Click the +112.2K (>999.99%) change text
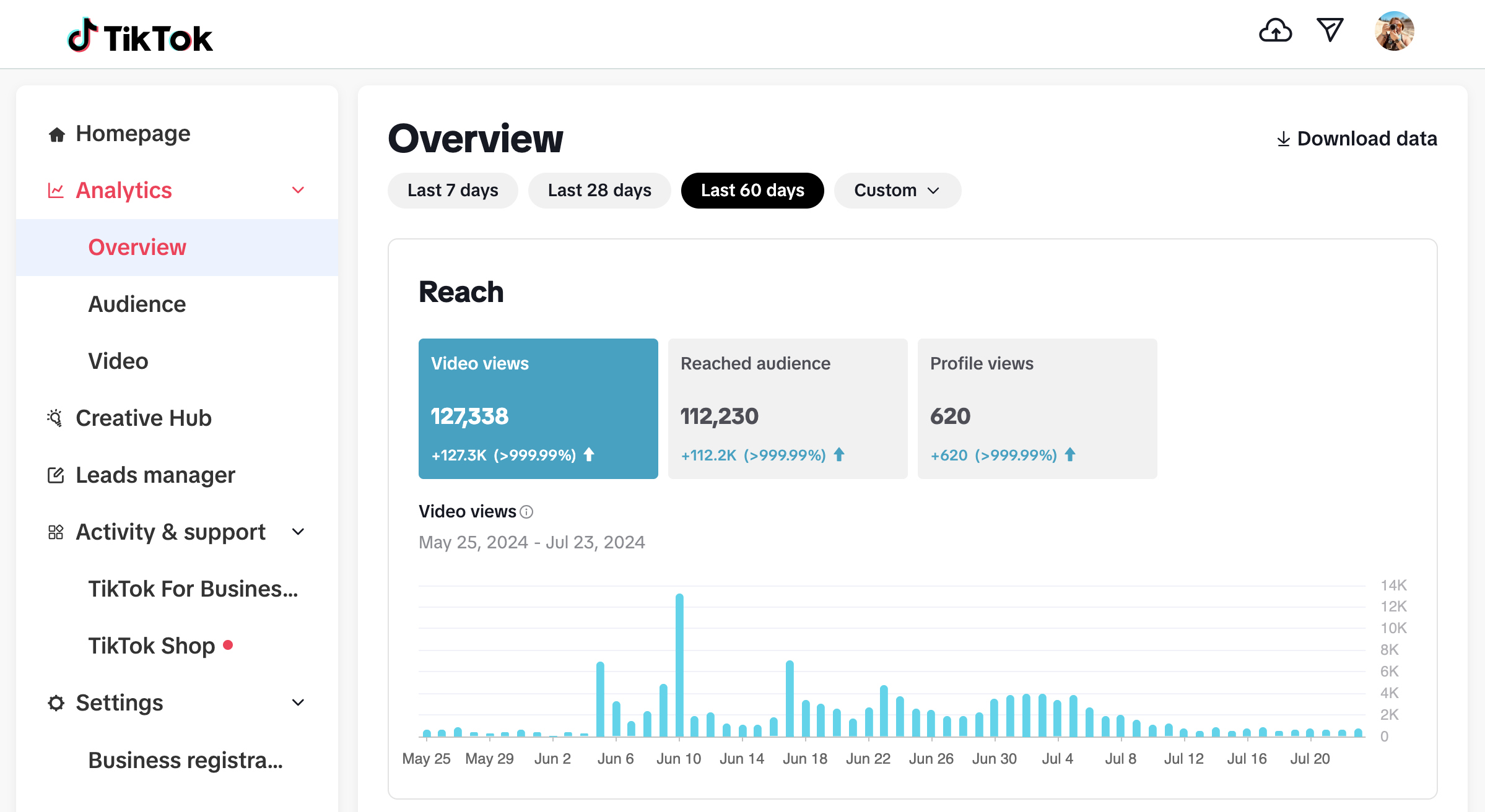This screenshot has width=1485, height=812. point(753,456)
